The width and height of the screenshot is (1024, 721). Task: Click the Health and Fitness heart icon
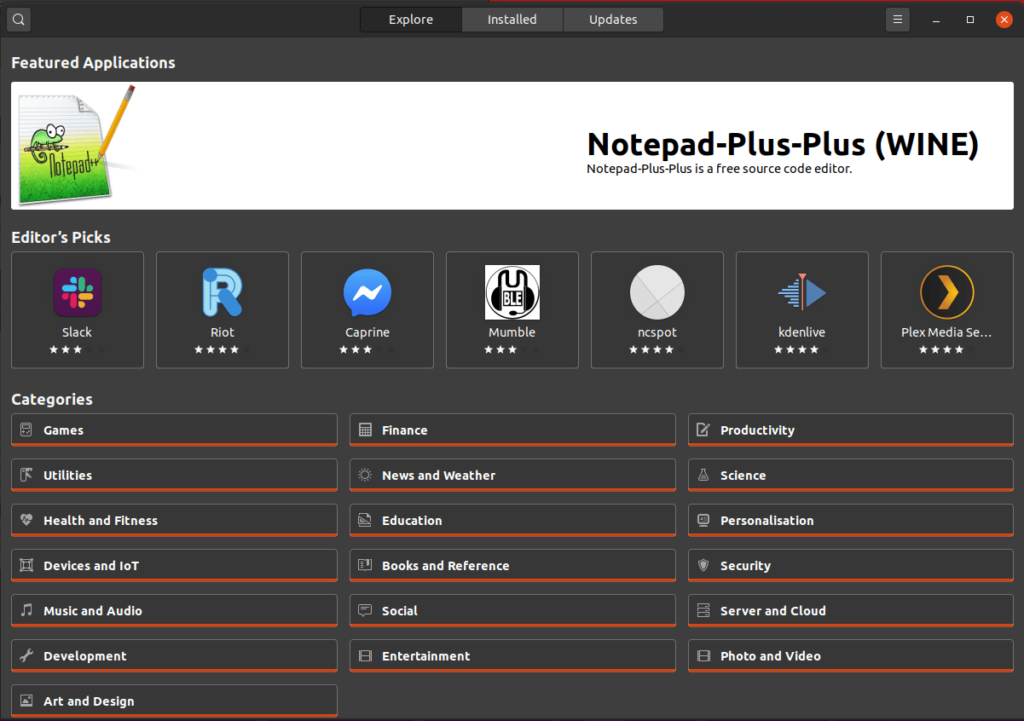point(26,520)
